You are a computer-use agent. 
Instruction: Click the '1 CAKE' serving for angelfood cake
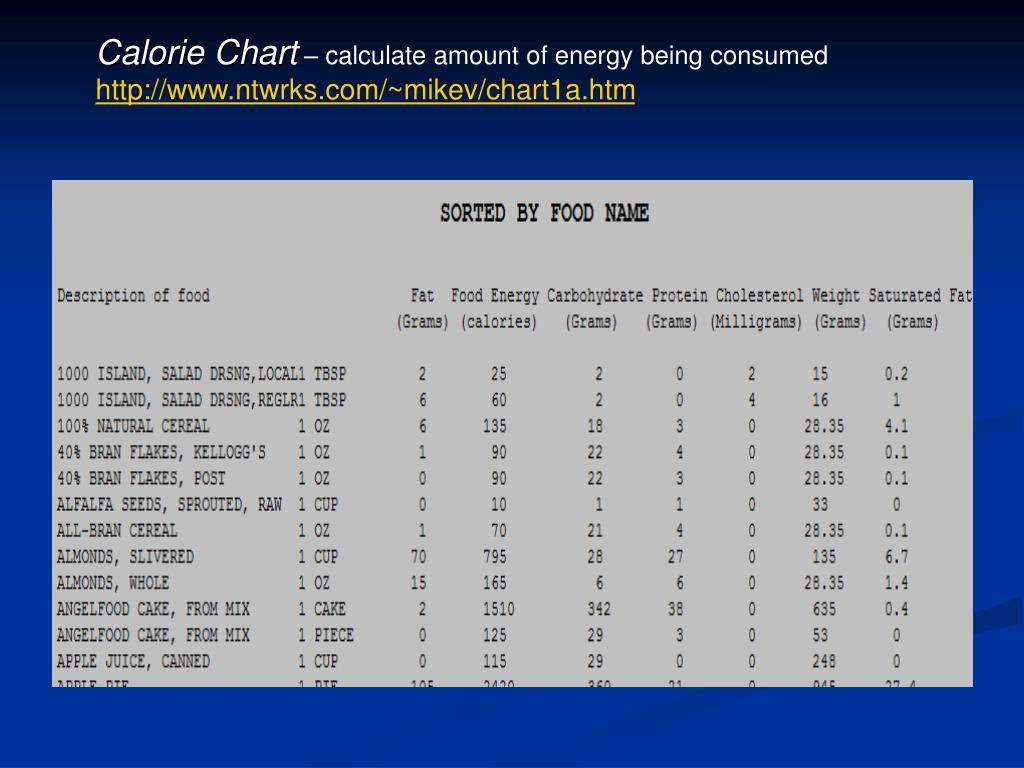(x=322, y=609)
